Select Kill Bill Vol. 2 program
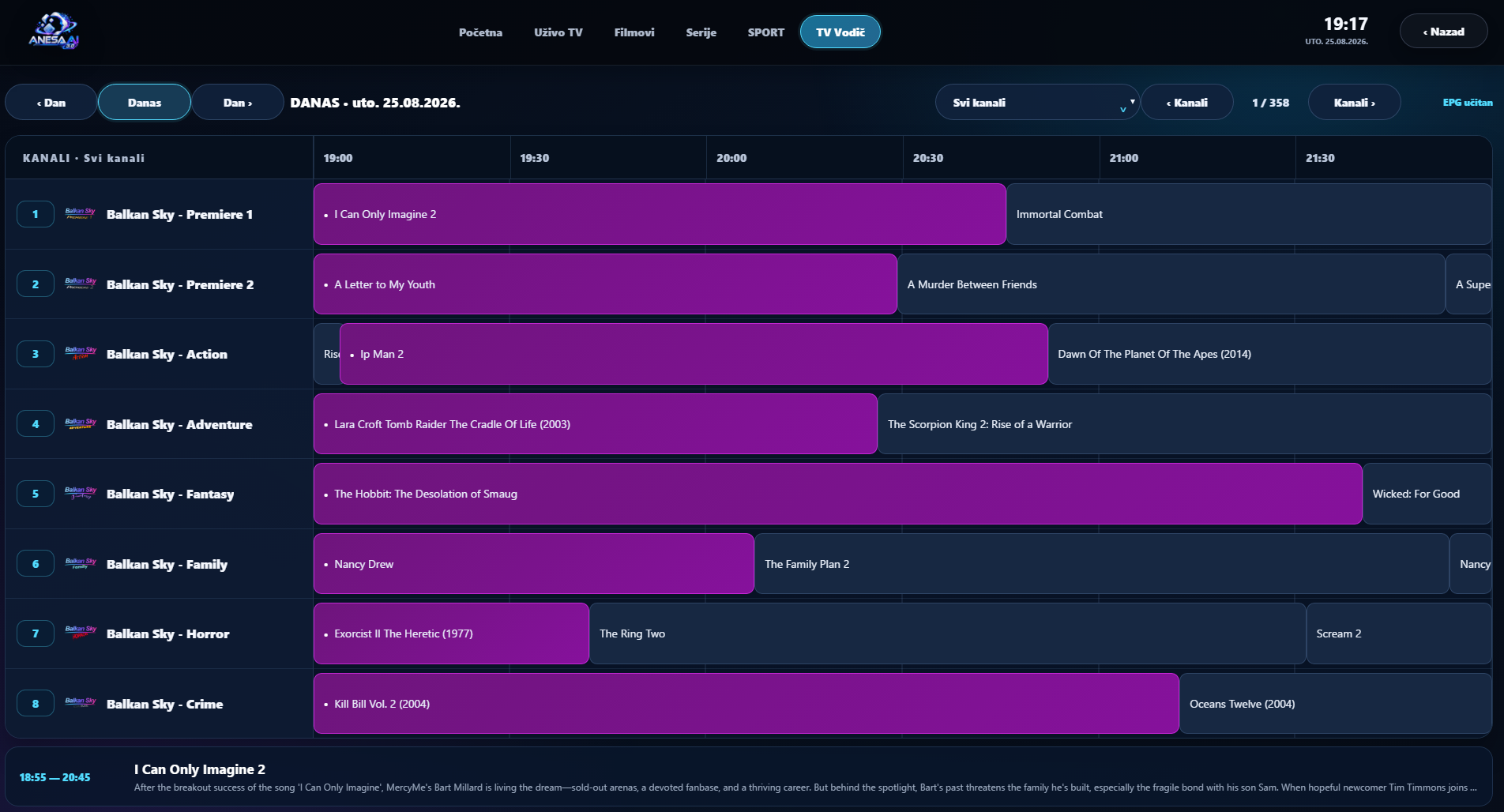 pyautogui.click(x=746, y=704)
